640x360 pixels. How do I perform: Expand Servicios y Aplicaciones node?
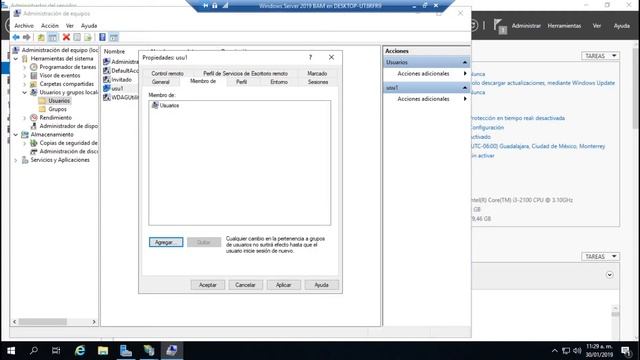[x=16, y=160]
